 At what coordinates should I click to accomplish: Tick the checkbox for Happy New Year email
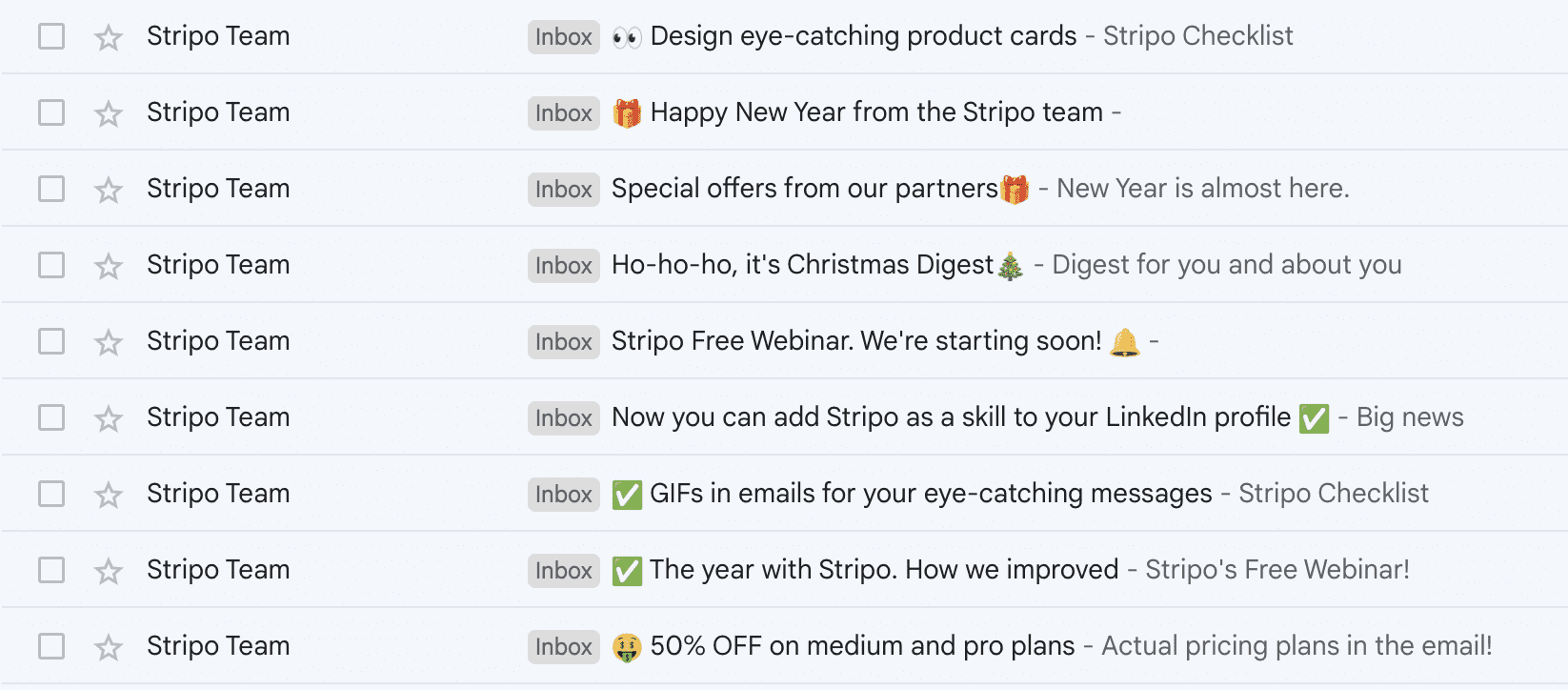(x=51, y=112)
